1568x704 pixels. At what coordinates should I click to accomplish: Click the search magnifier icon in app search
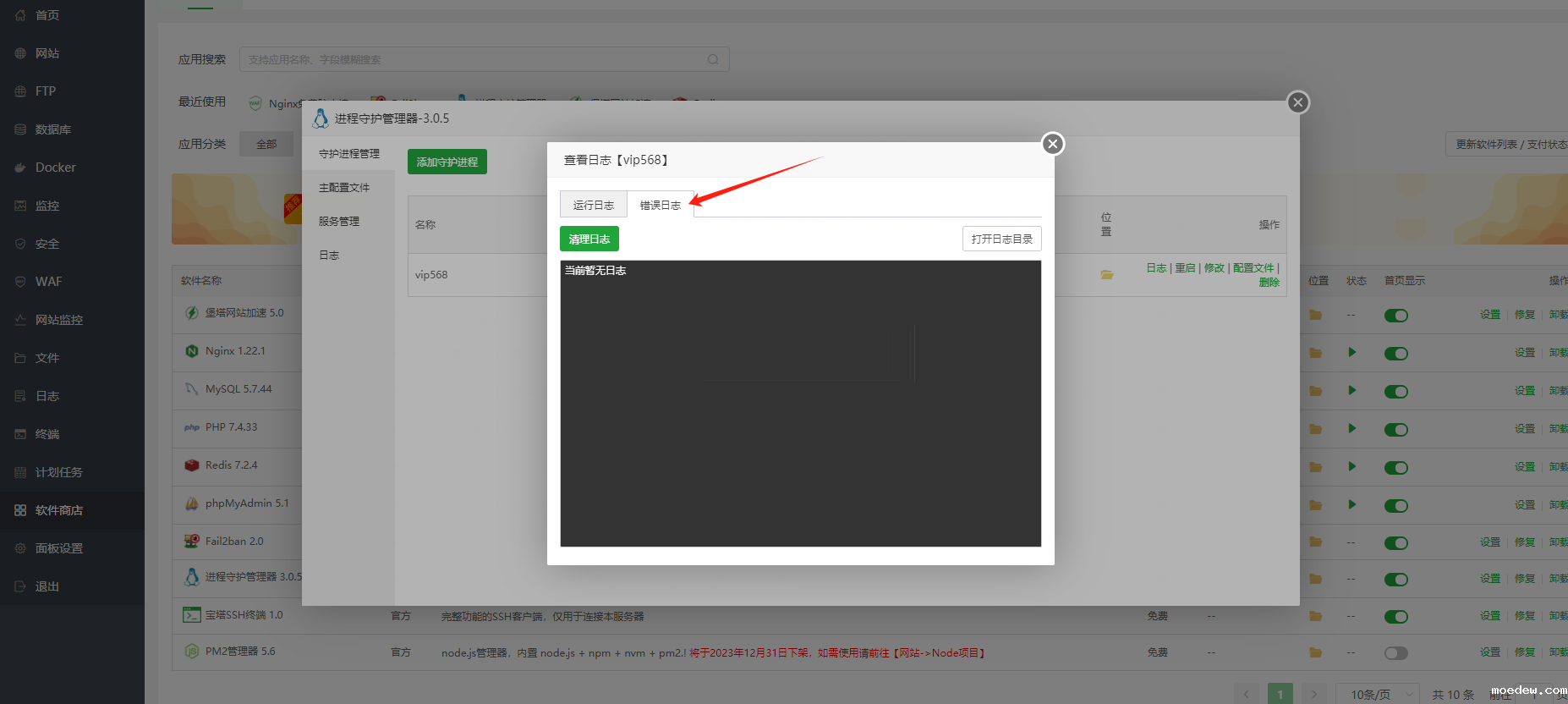pos(713,59)
